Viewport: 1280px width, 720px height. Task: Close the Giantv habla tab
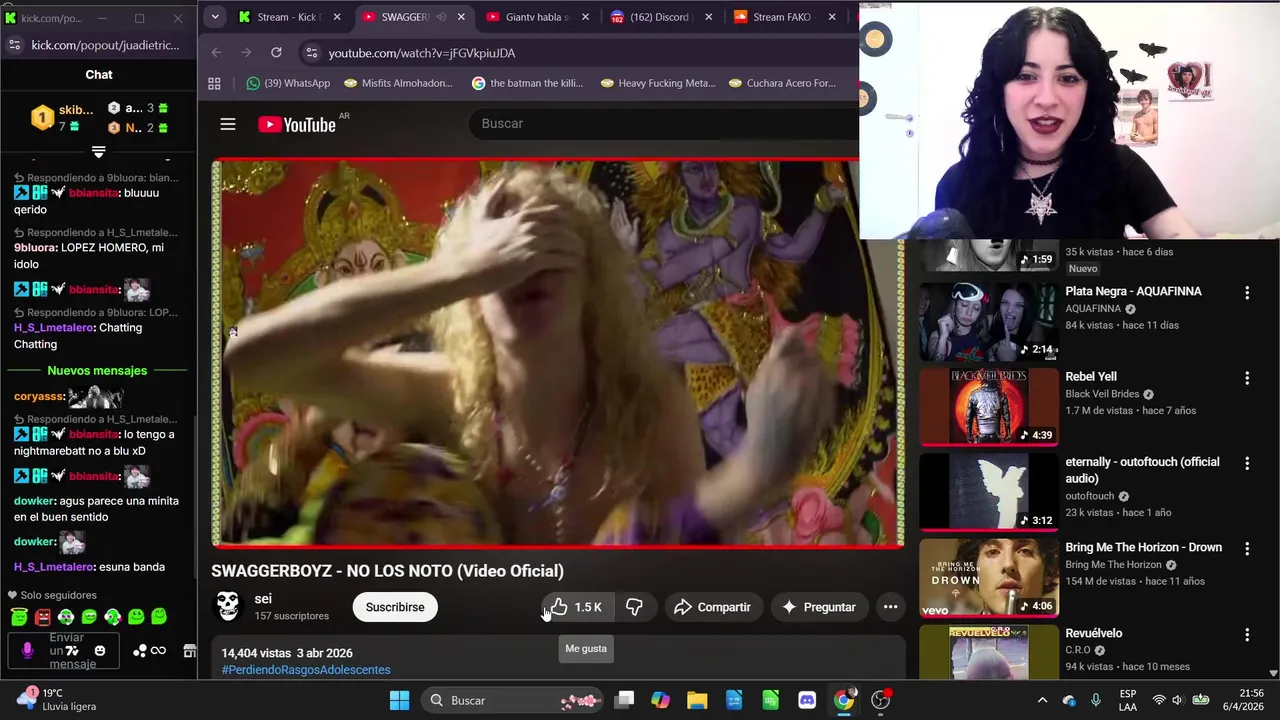pos(585,17)
